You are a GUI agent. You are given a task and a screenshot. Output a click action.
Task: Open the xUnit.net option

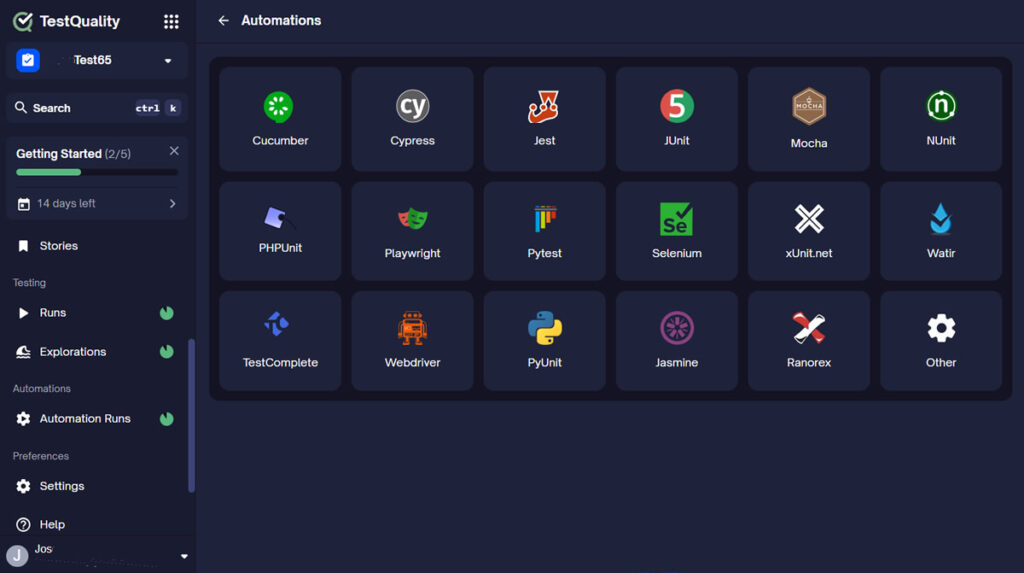coord(808,231)
